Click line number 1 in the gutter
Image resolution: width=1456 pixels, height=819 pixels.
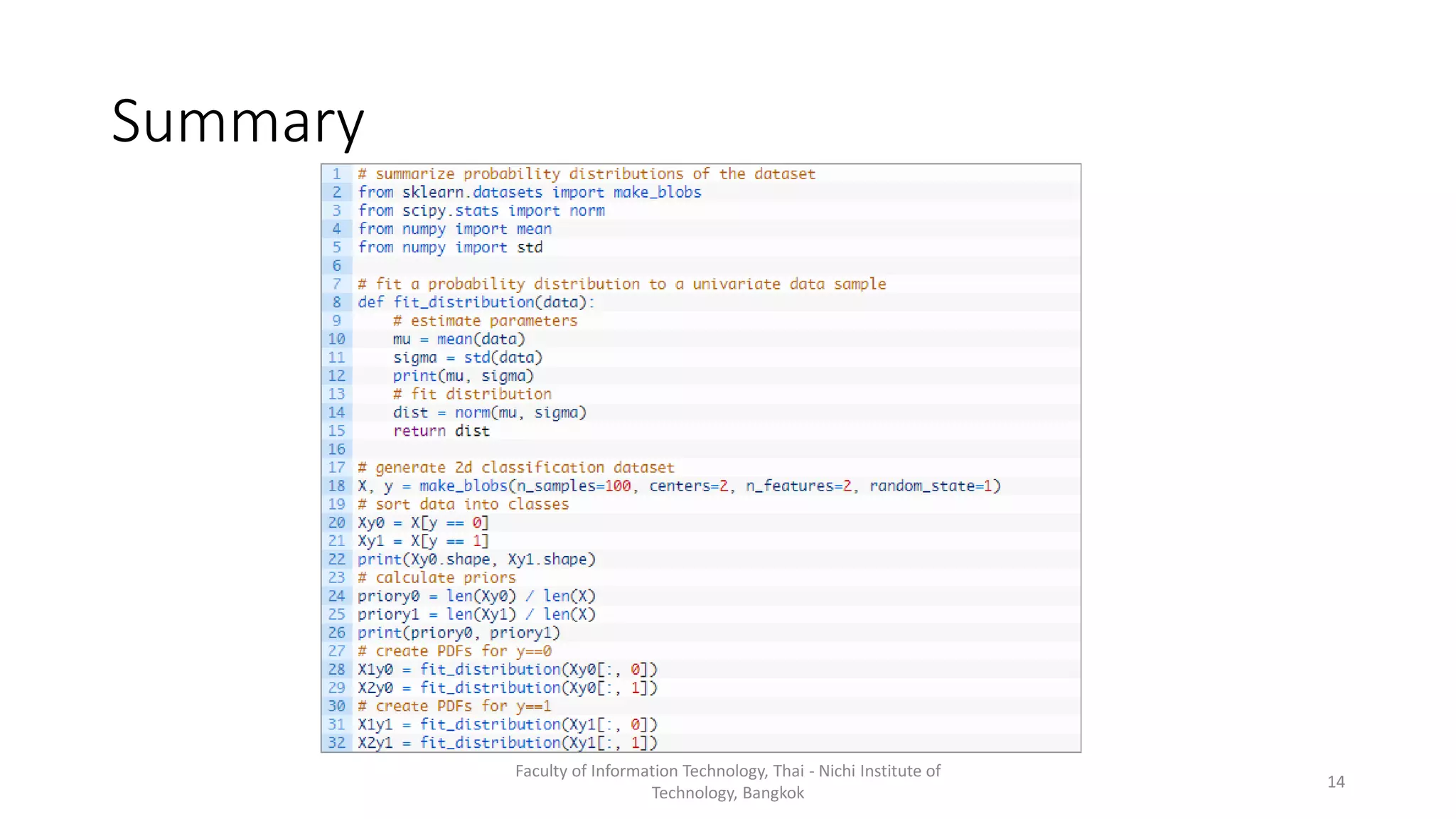tap(337, 174)
